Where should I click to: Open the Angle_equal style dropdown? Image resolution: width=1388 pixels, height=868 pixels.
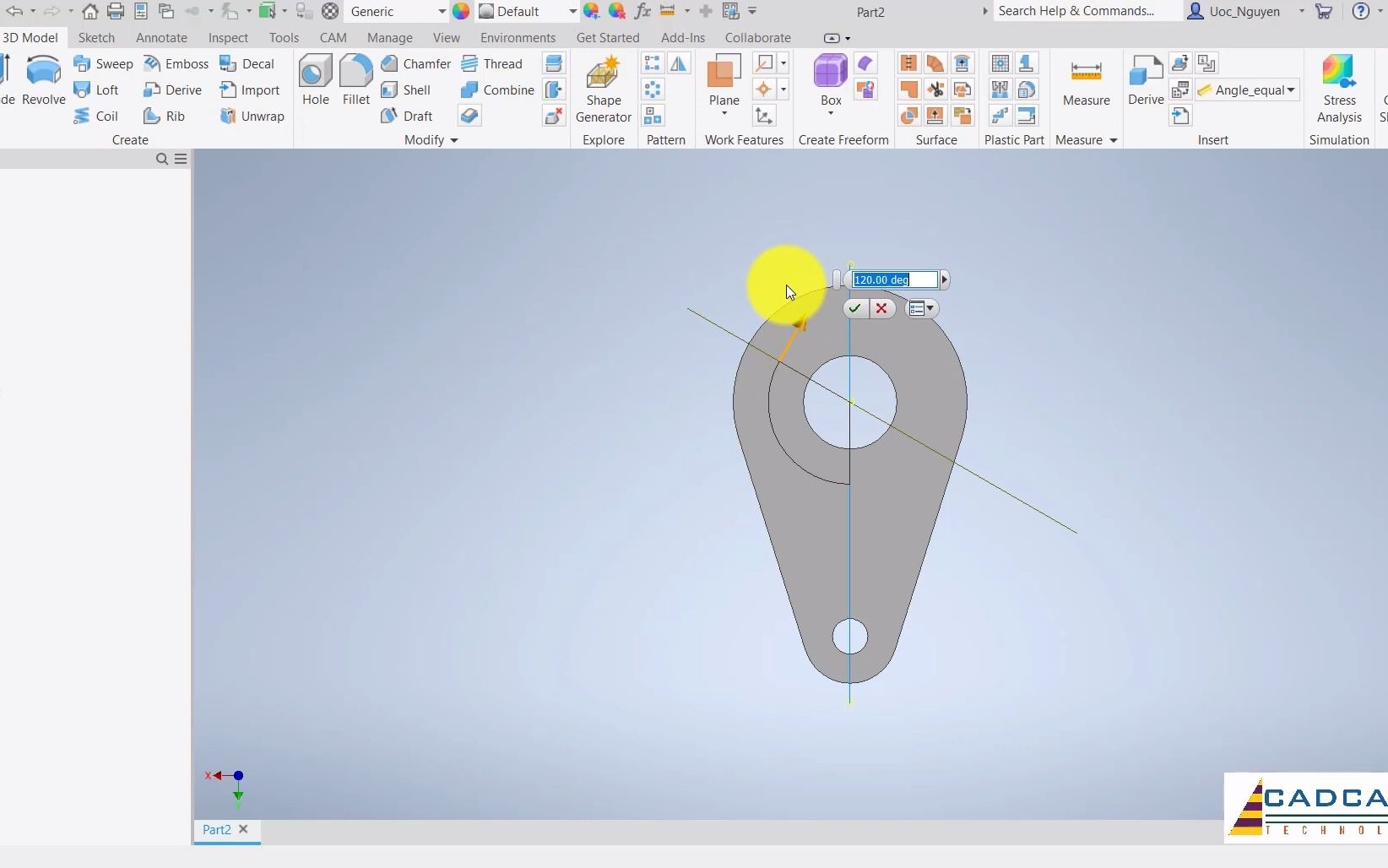pyautogui.click(x=1292, y=90)
